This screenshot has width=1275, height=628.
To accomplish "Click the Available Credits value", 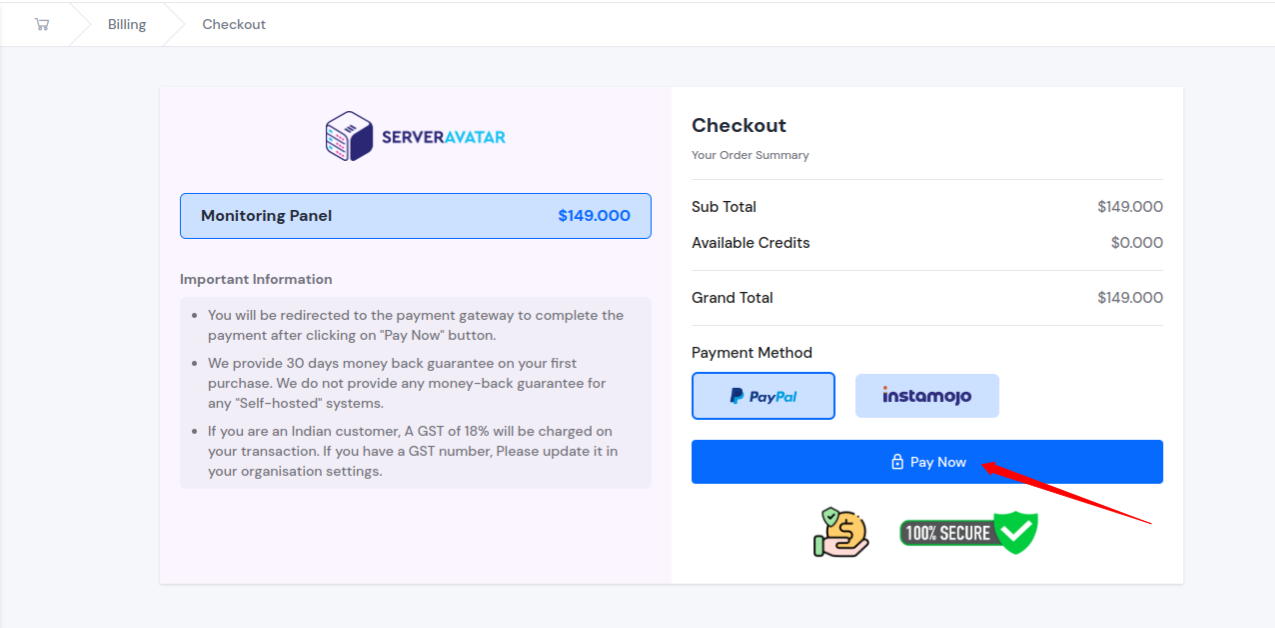I will pos(1137,243).
